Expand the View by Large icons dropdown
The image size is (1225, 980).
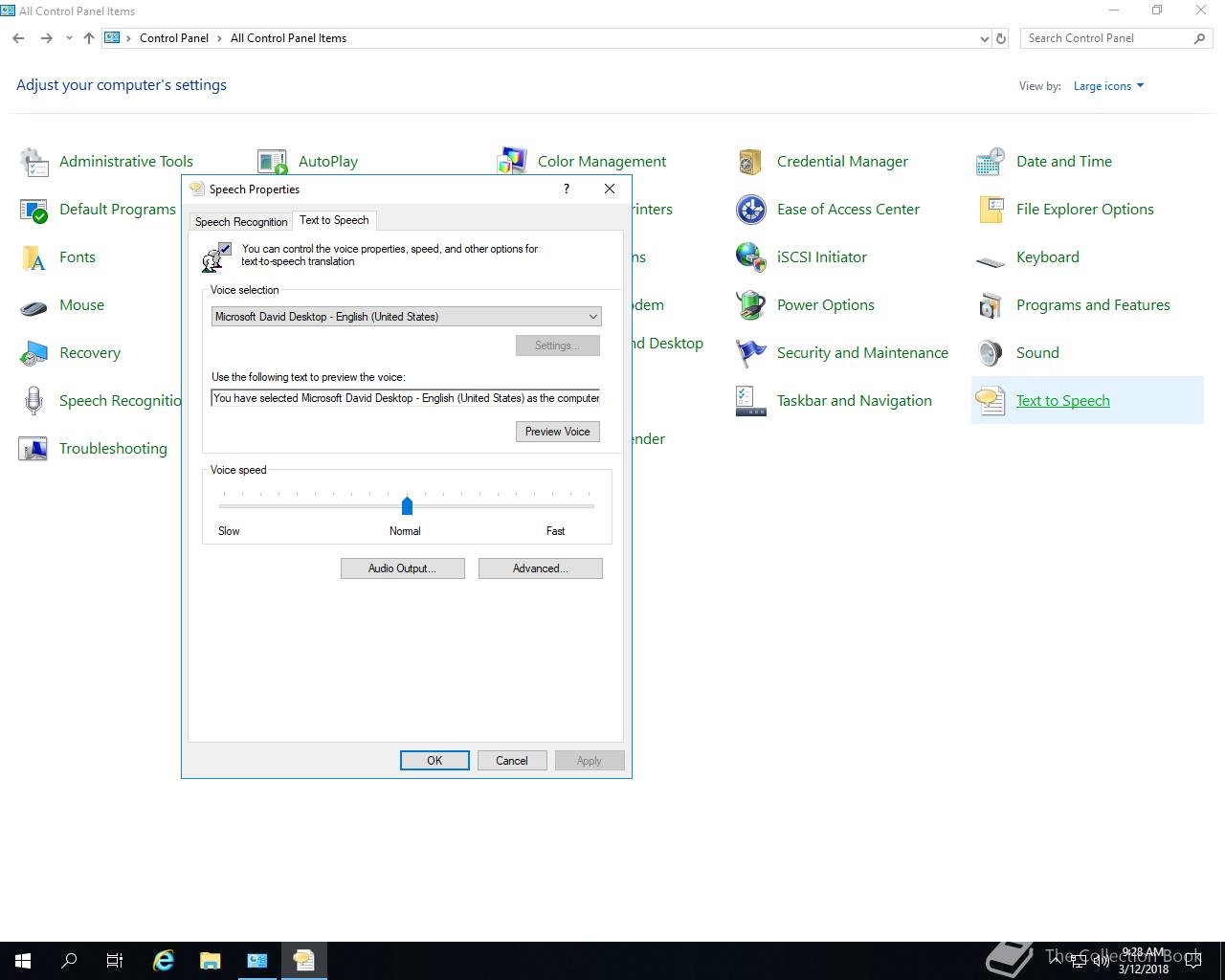pyautogui.click(x=1108, y=86)
